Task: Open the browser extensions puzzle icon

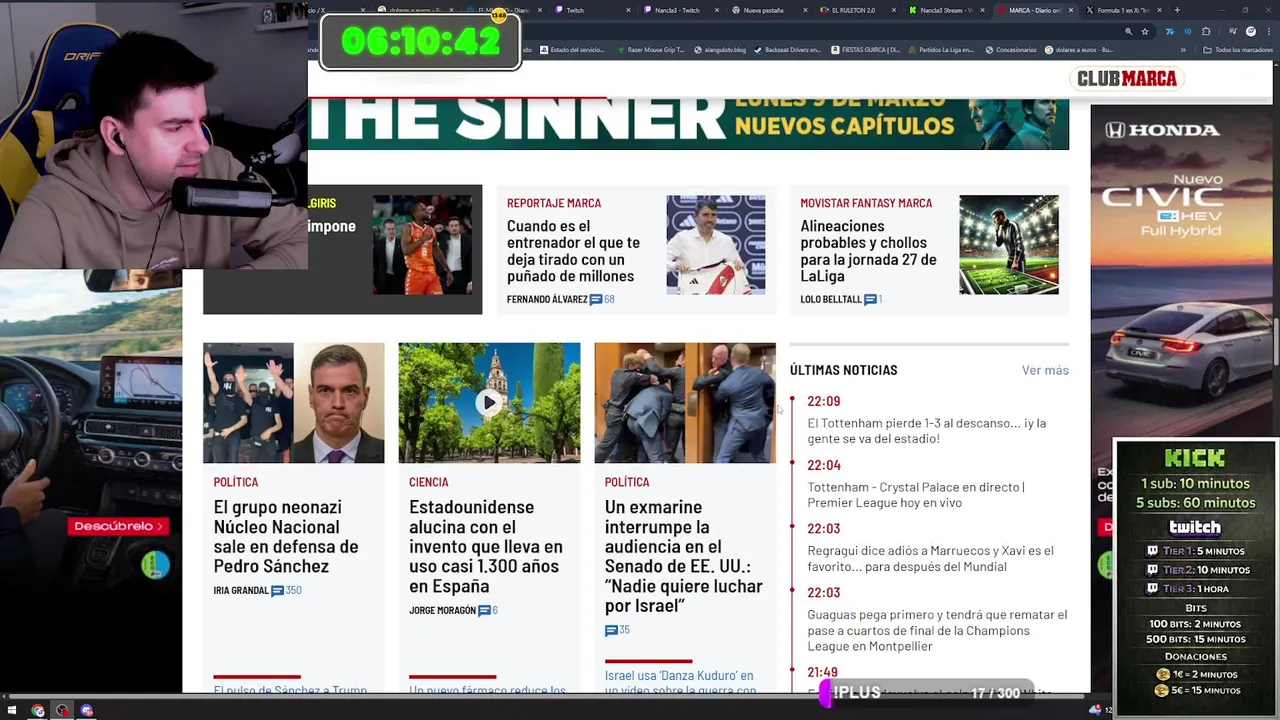Action: (1206, 31)
